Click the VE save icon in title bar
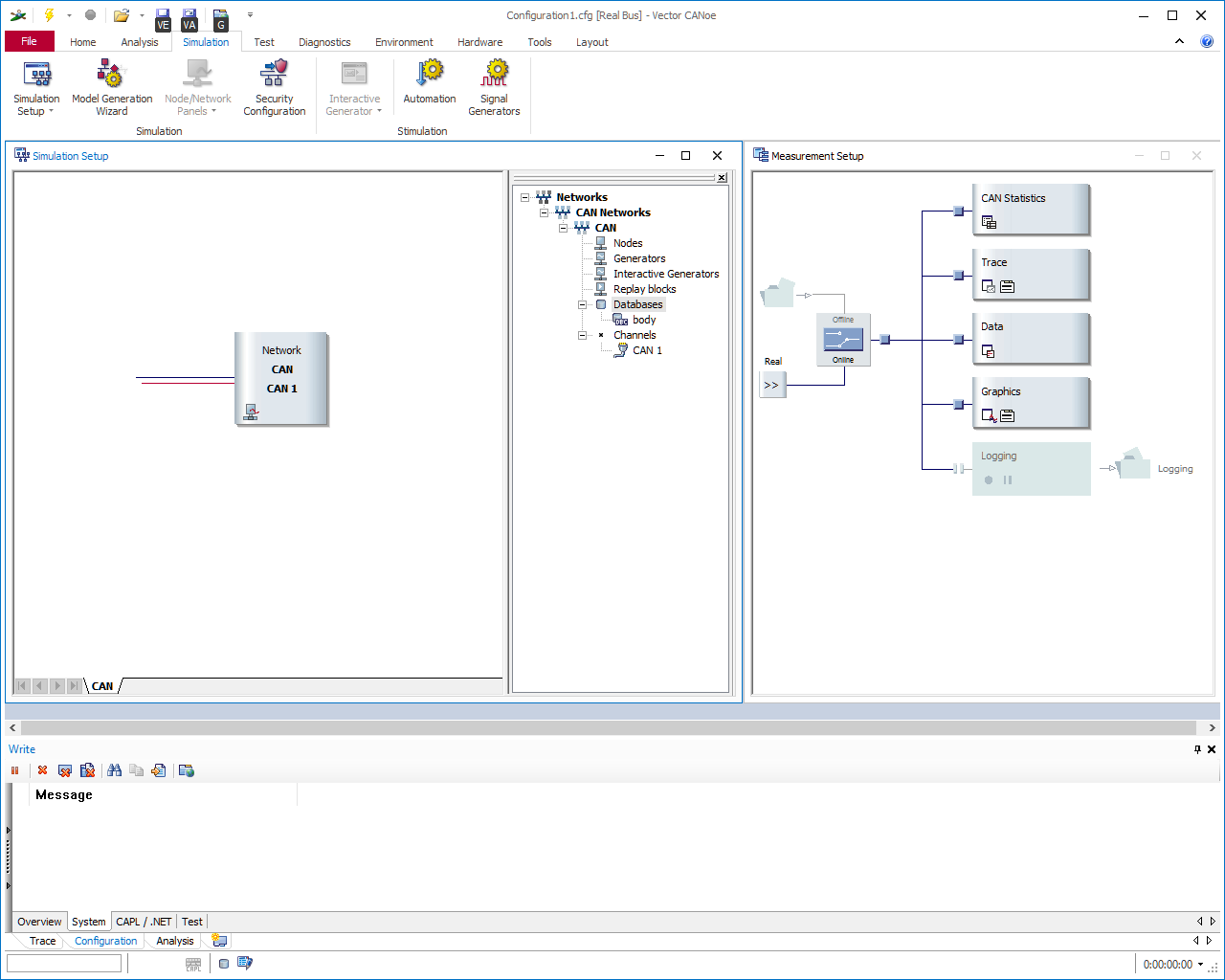The width and height of the screenshot is (1225, 980). coord(163,18)
